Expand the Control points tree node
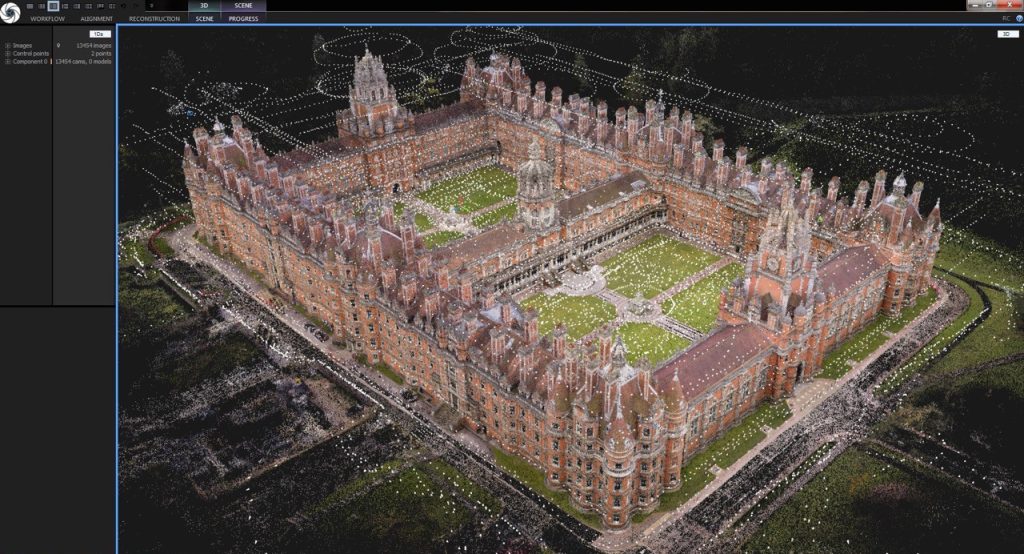The image size is (1024, 554). (8, 54)
